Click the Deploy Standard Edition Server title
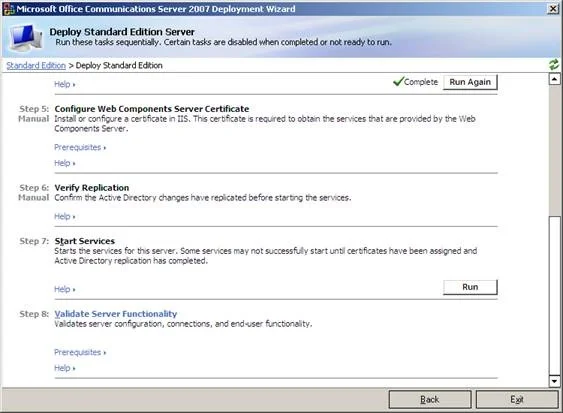Screen dimensions: 563x413 122,32
